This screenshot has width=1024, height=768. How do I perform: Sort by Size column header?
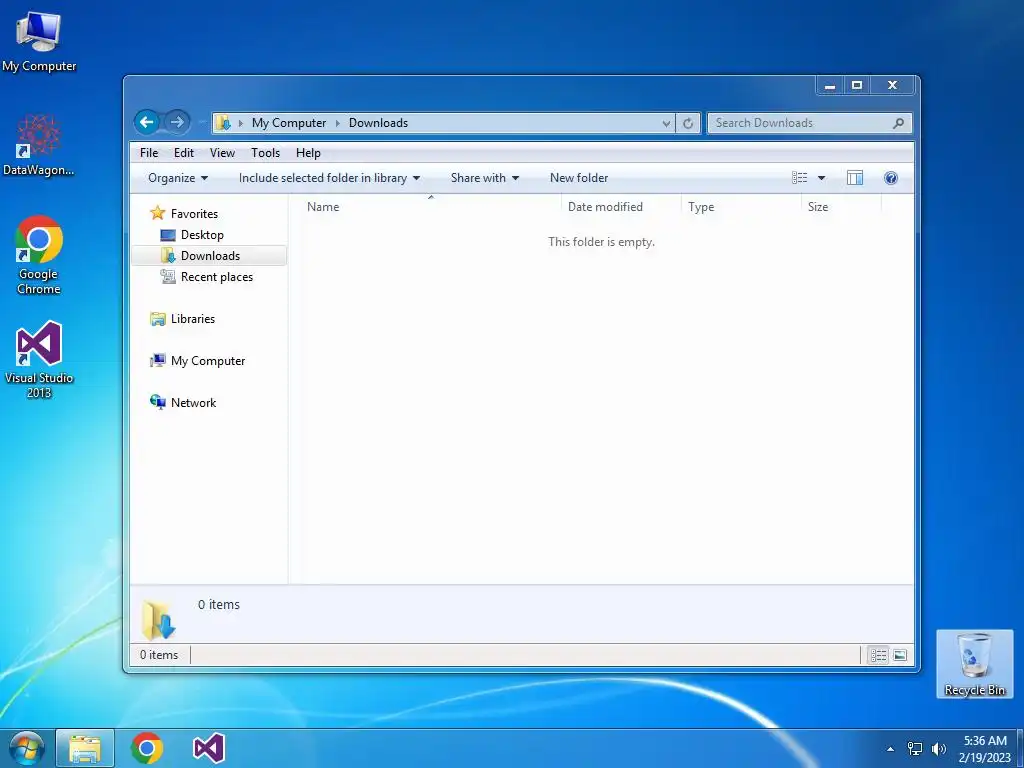[841, 206]
